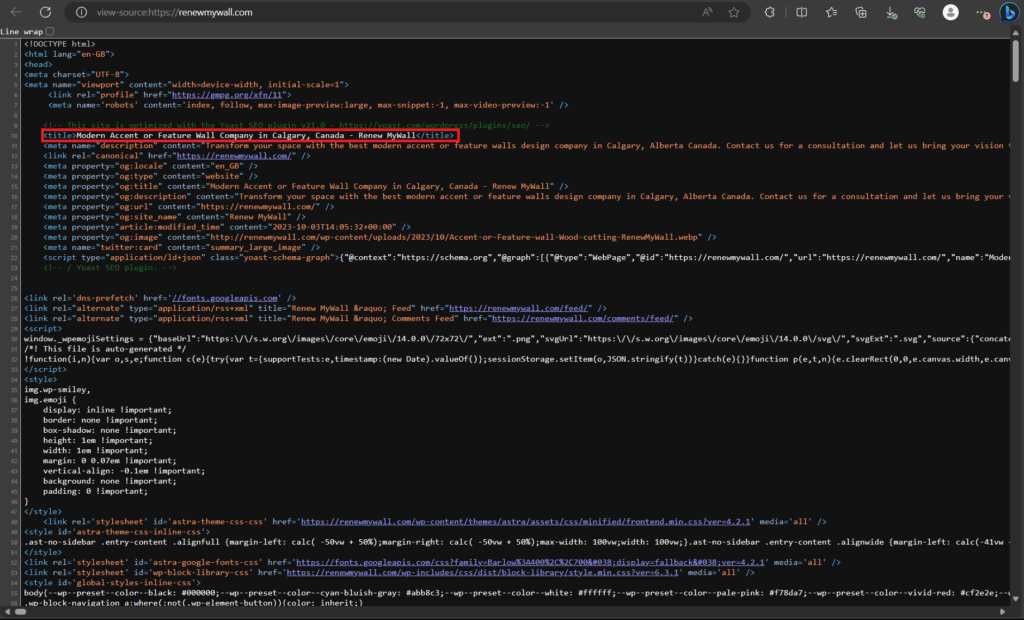Click the horizontal scrollbar thumb
Viewport: 1024px width, 620px height.
[x=20, y=612]
